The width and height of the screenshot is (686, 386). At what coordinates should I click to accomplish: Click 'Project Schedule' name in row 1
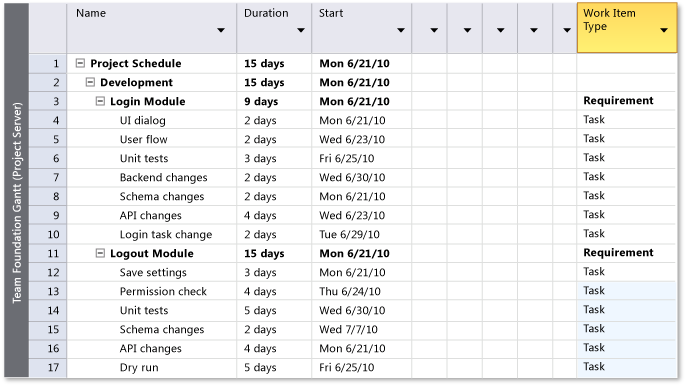click(x=136, y=63)
